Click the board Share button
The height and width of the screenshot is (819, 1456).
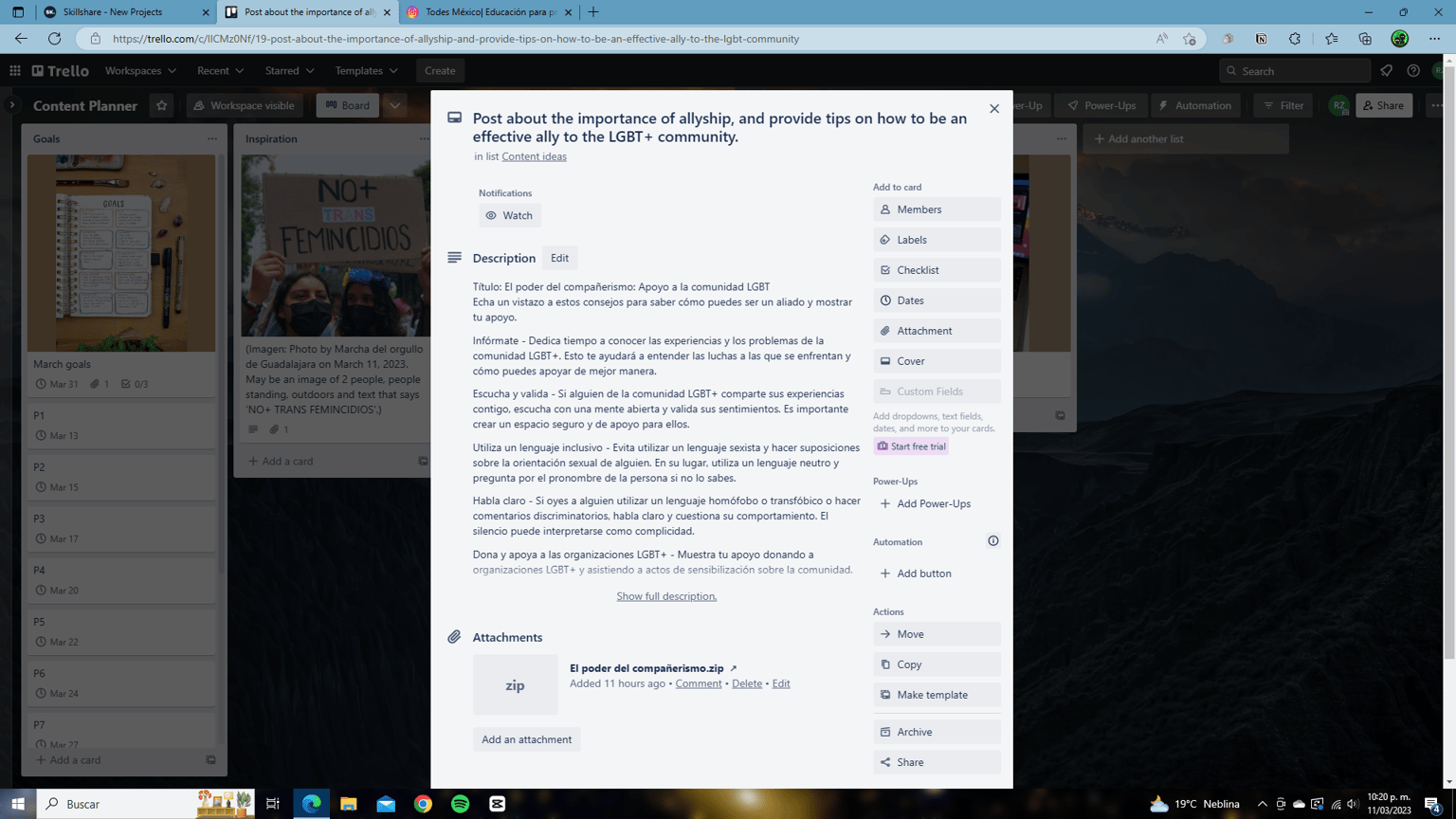[1383, 105]
